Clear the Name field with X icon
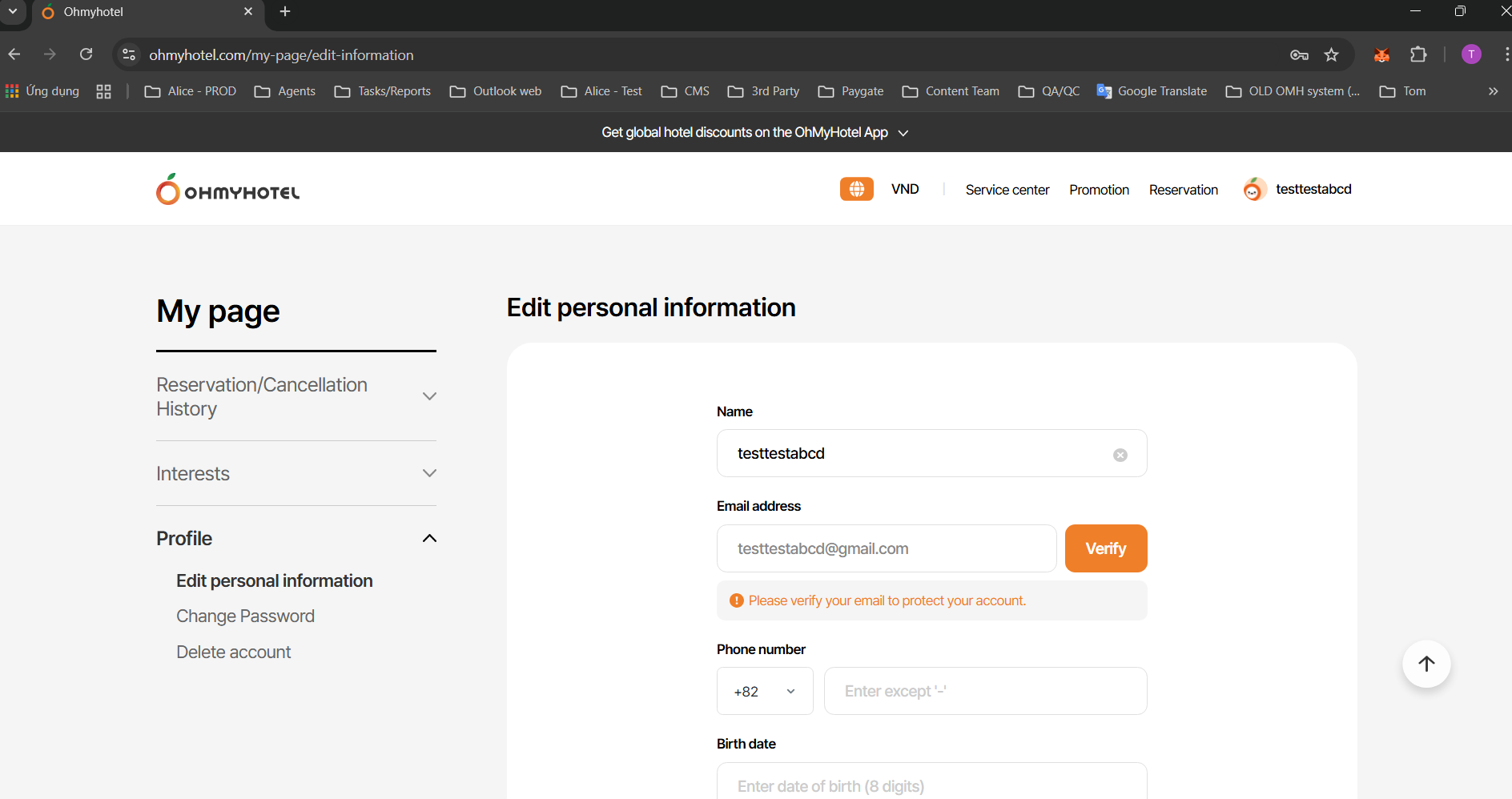 tap(1120, 455)
